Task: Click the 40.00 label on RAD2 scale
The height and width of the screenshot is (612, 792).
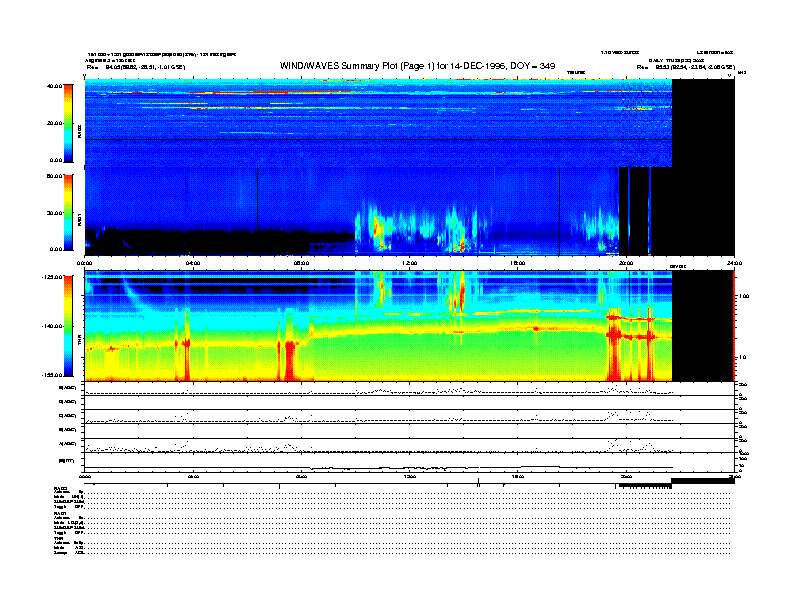Action: point(55,86)
